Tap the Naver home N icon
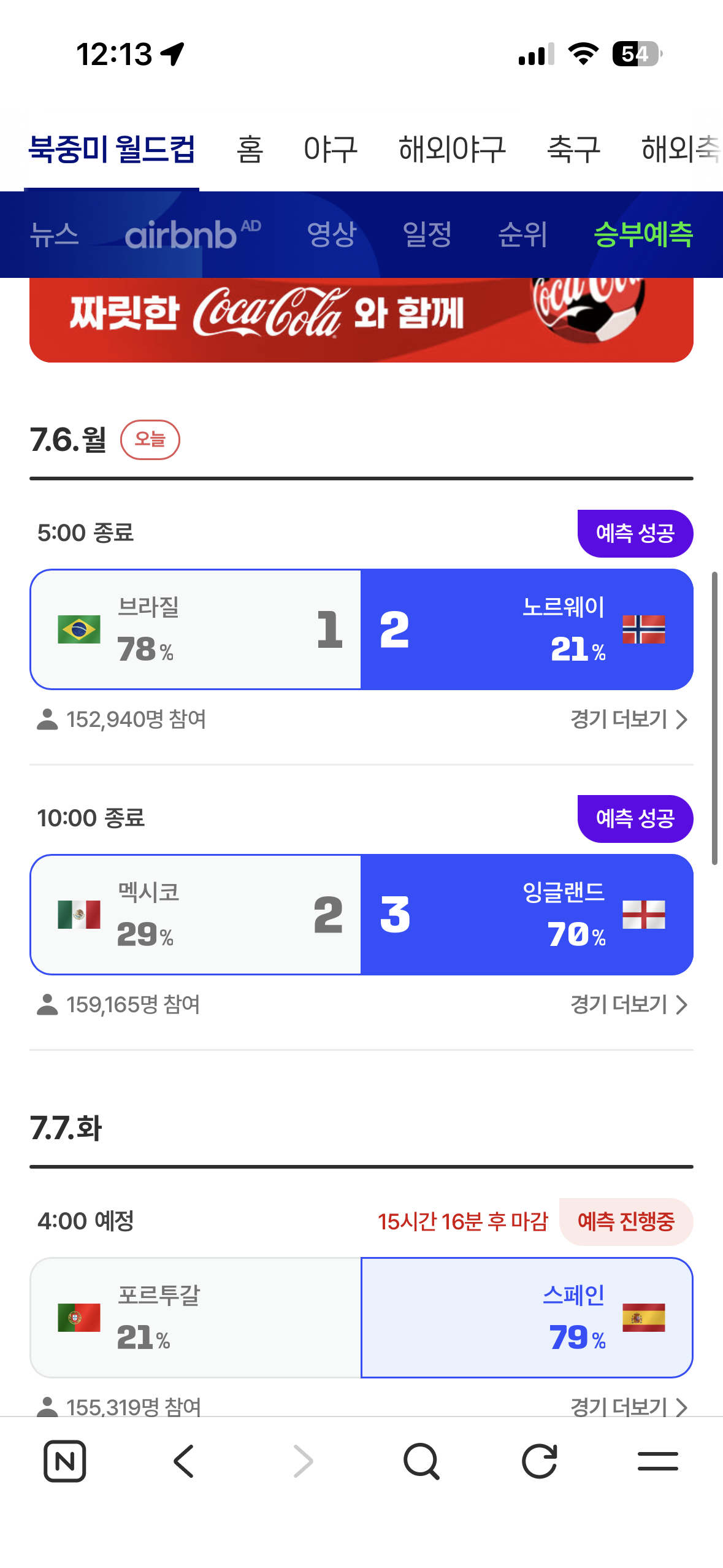 (64, 1461)
